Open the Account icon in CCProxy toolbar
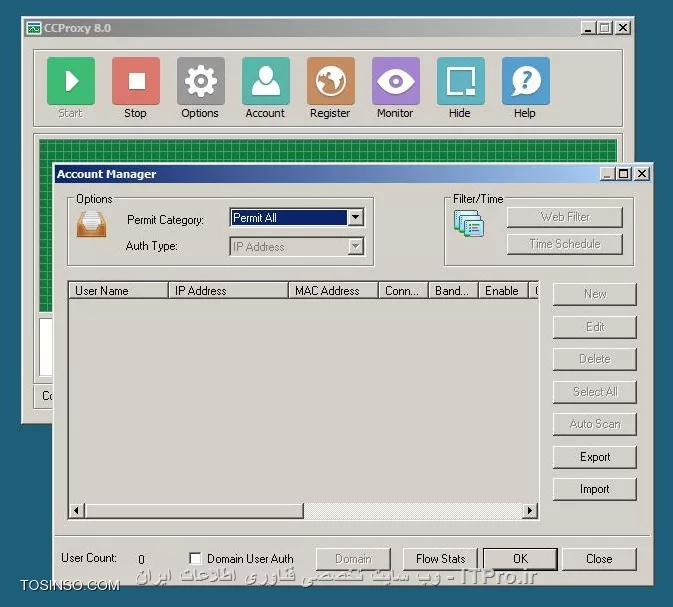Screen dimensions: 673x607 (266, 81)
